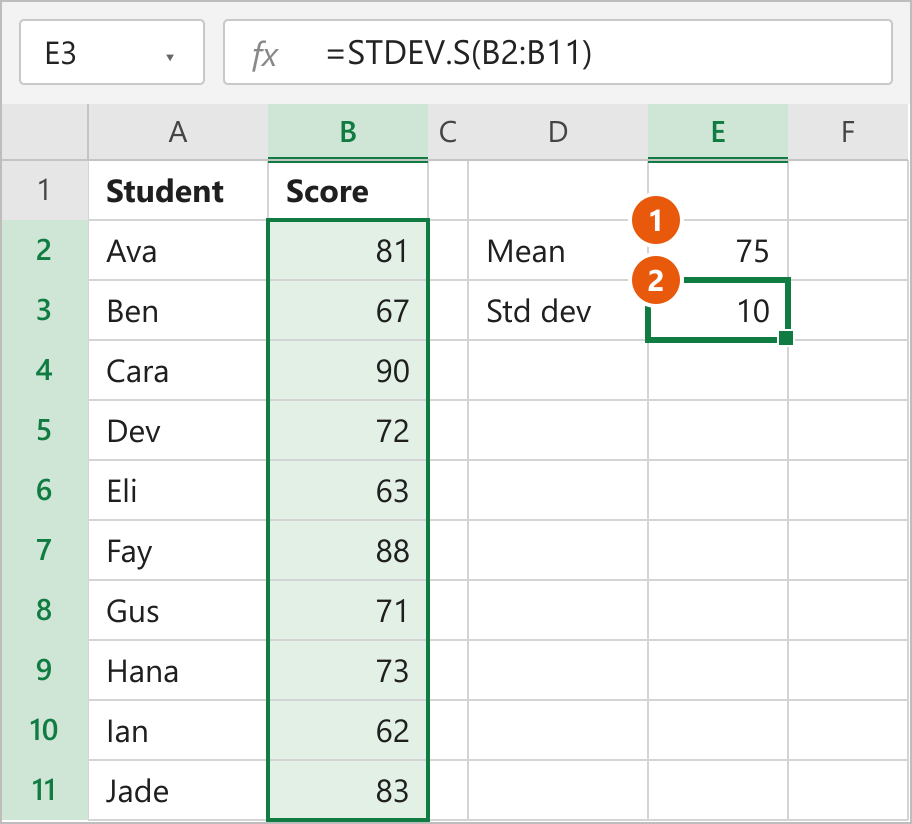Select column D header

558,132
